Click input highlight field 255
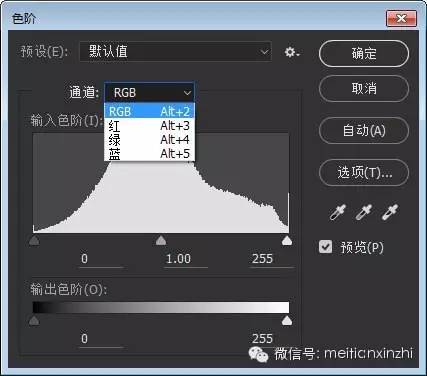 pos(271,259)
